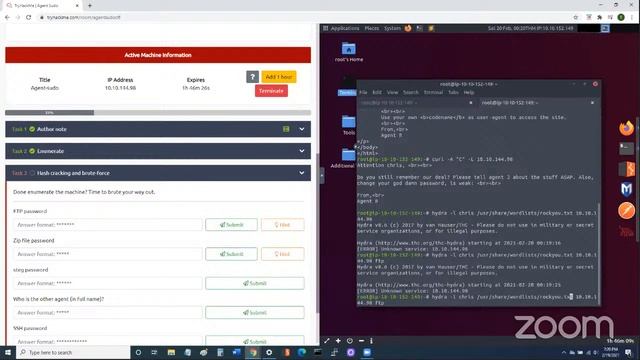Open File Explorer from the taskbar
The height and width of the screenshot is (360, 640).
pos(171,352)
